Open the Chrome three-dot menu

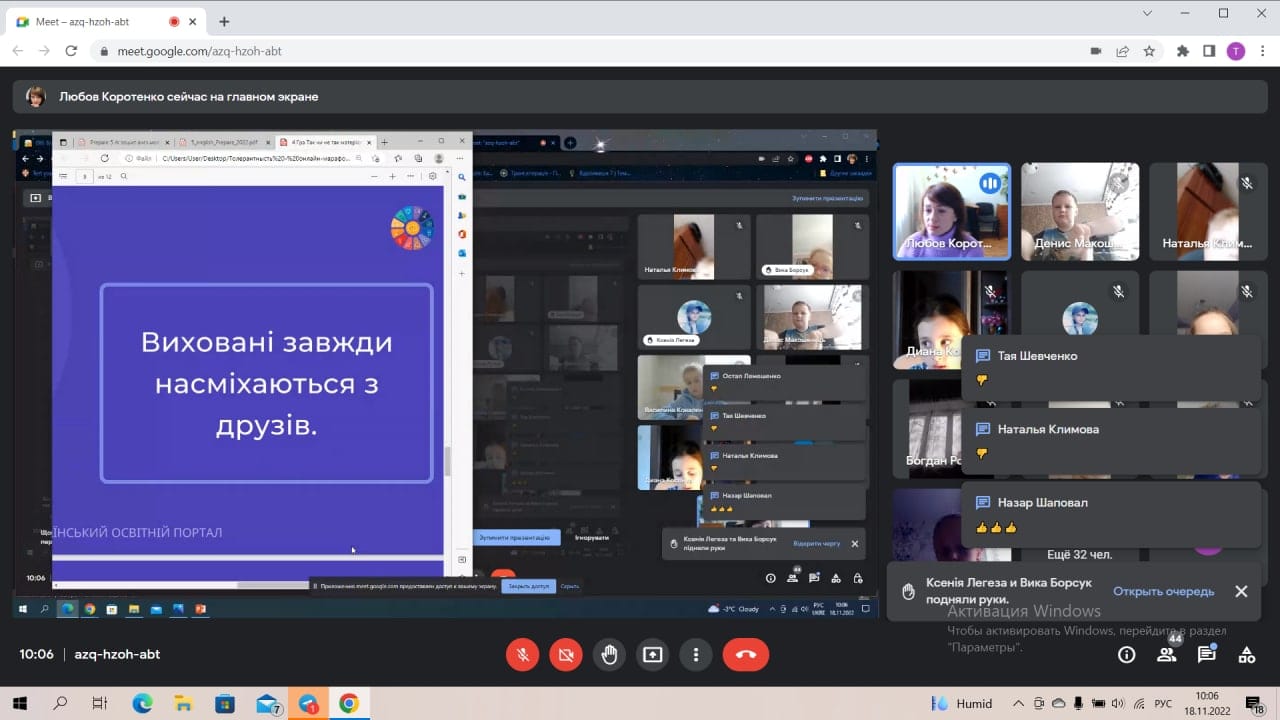coord(1263,51)
